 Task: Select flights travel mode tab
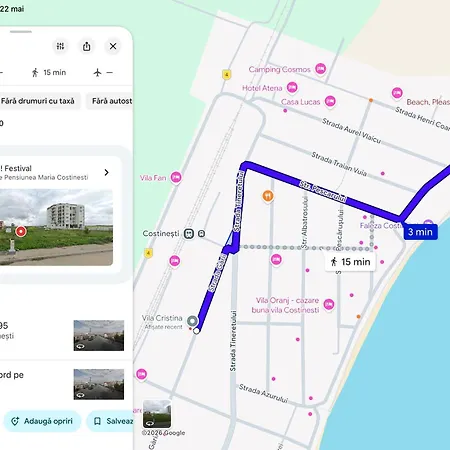point(103,72)
